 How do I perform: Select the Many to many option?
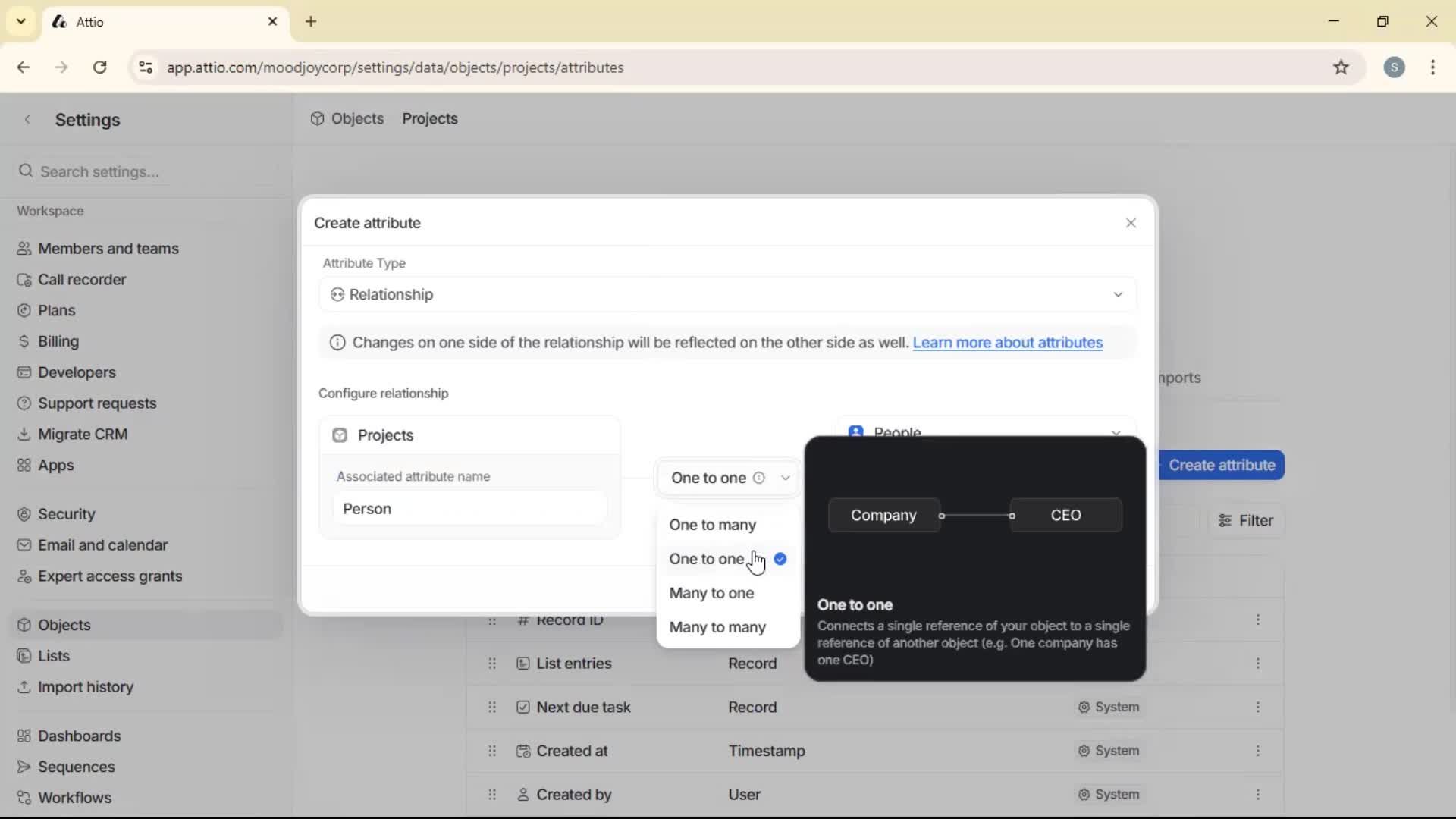point(717,627)
